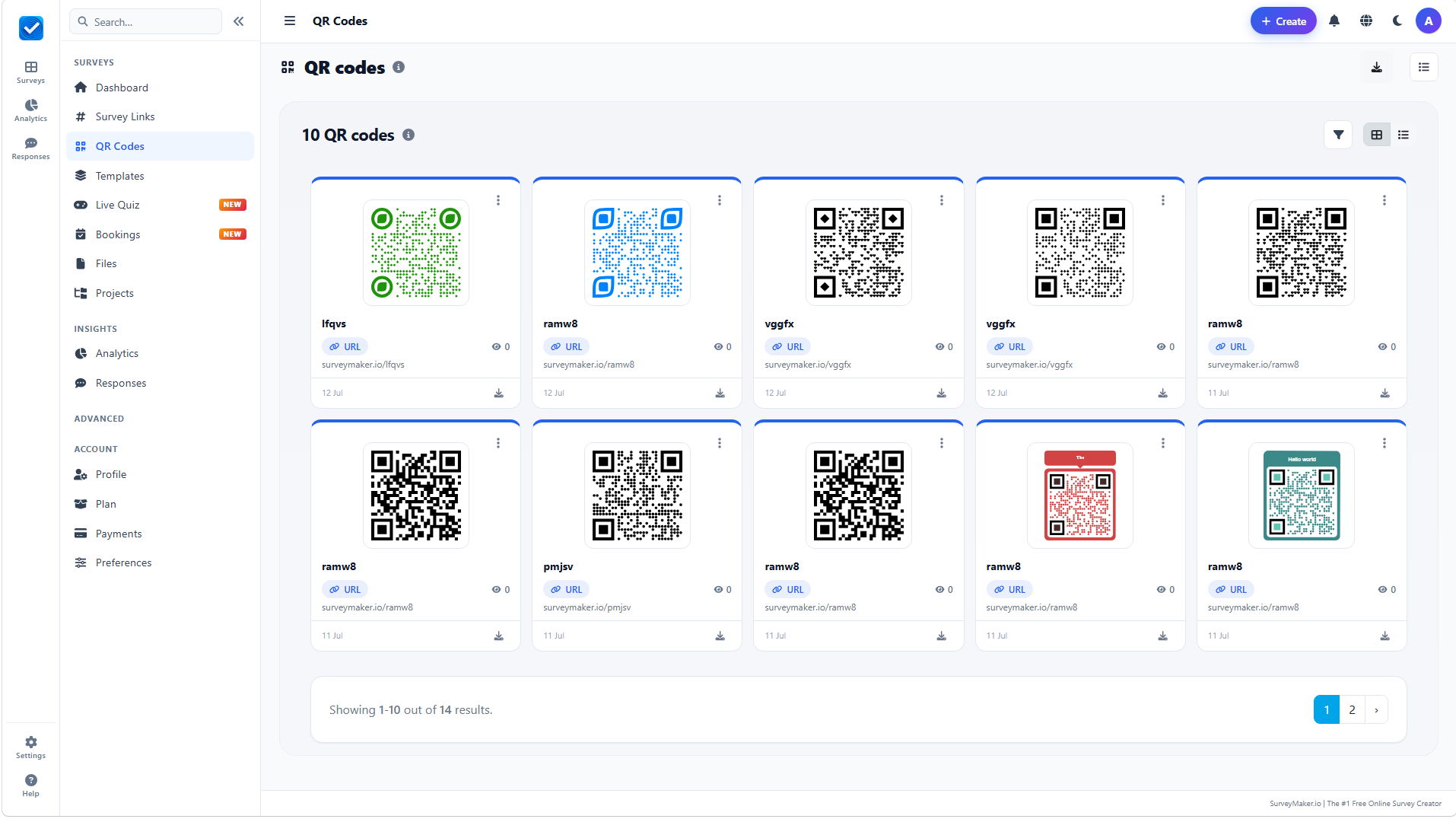Open Survey Links

click(x=160, y=116)
